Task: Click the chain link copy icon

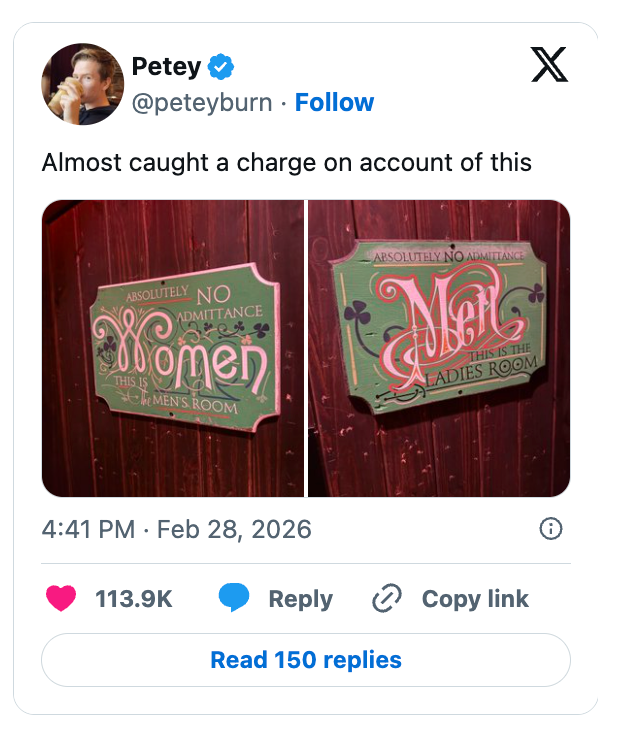Action: (386, 598)
